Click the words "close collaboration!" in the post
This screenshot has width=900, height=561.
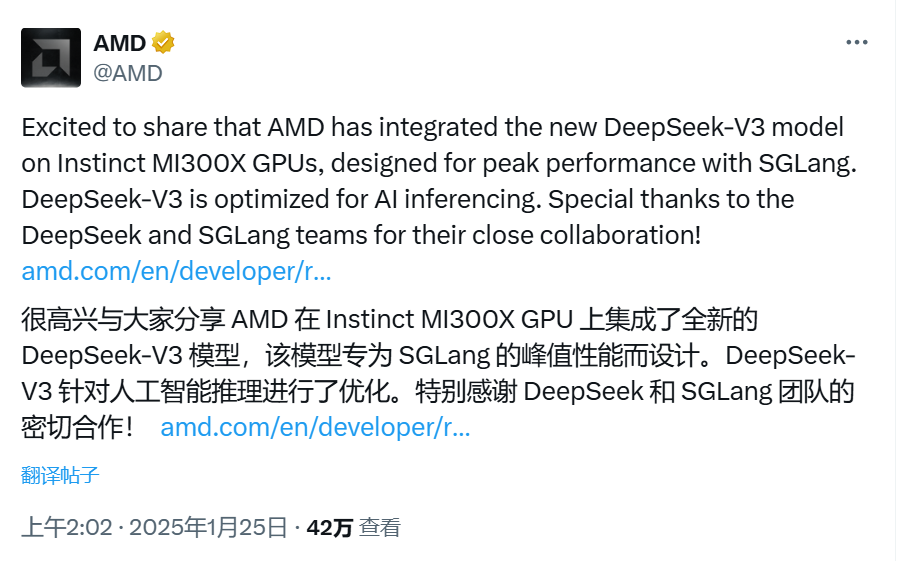coord(586,235)
